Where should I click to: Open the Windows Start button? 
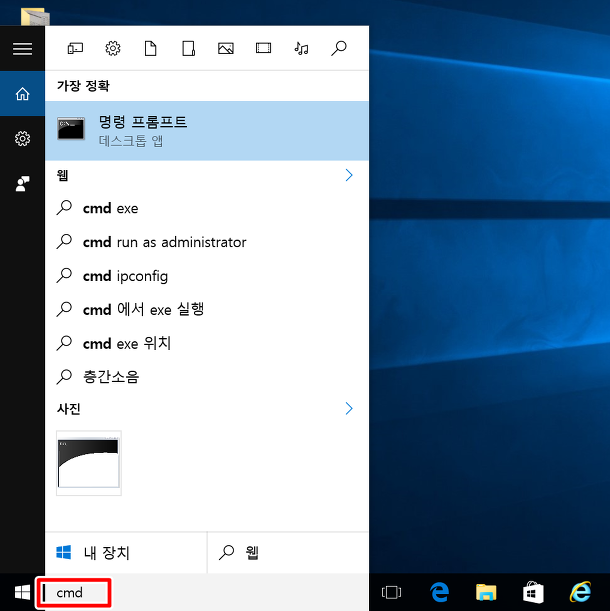click(x=22, y=593)
